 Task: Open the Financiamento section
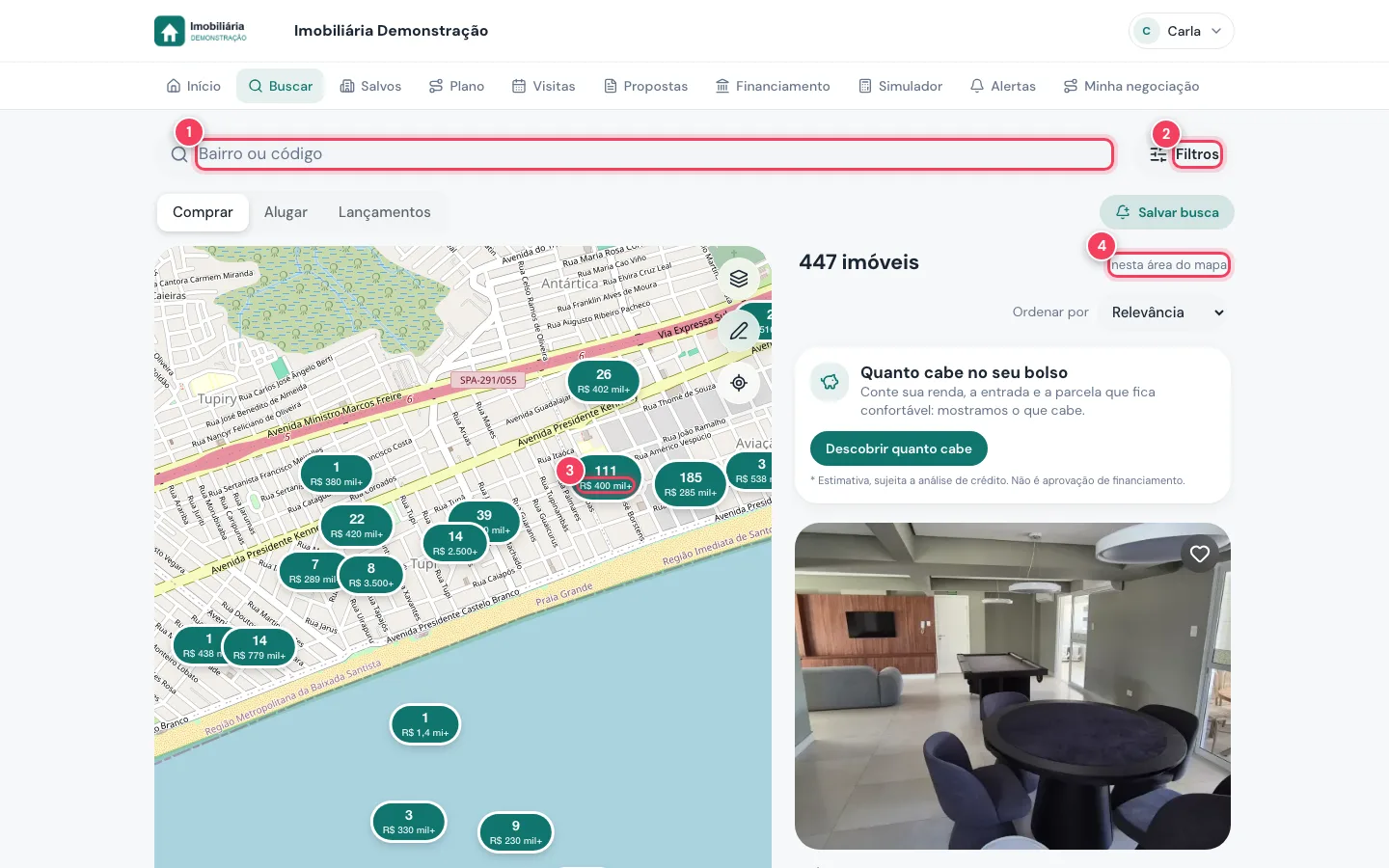tap(773, 86)
